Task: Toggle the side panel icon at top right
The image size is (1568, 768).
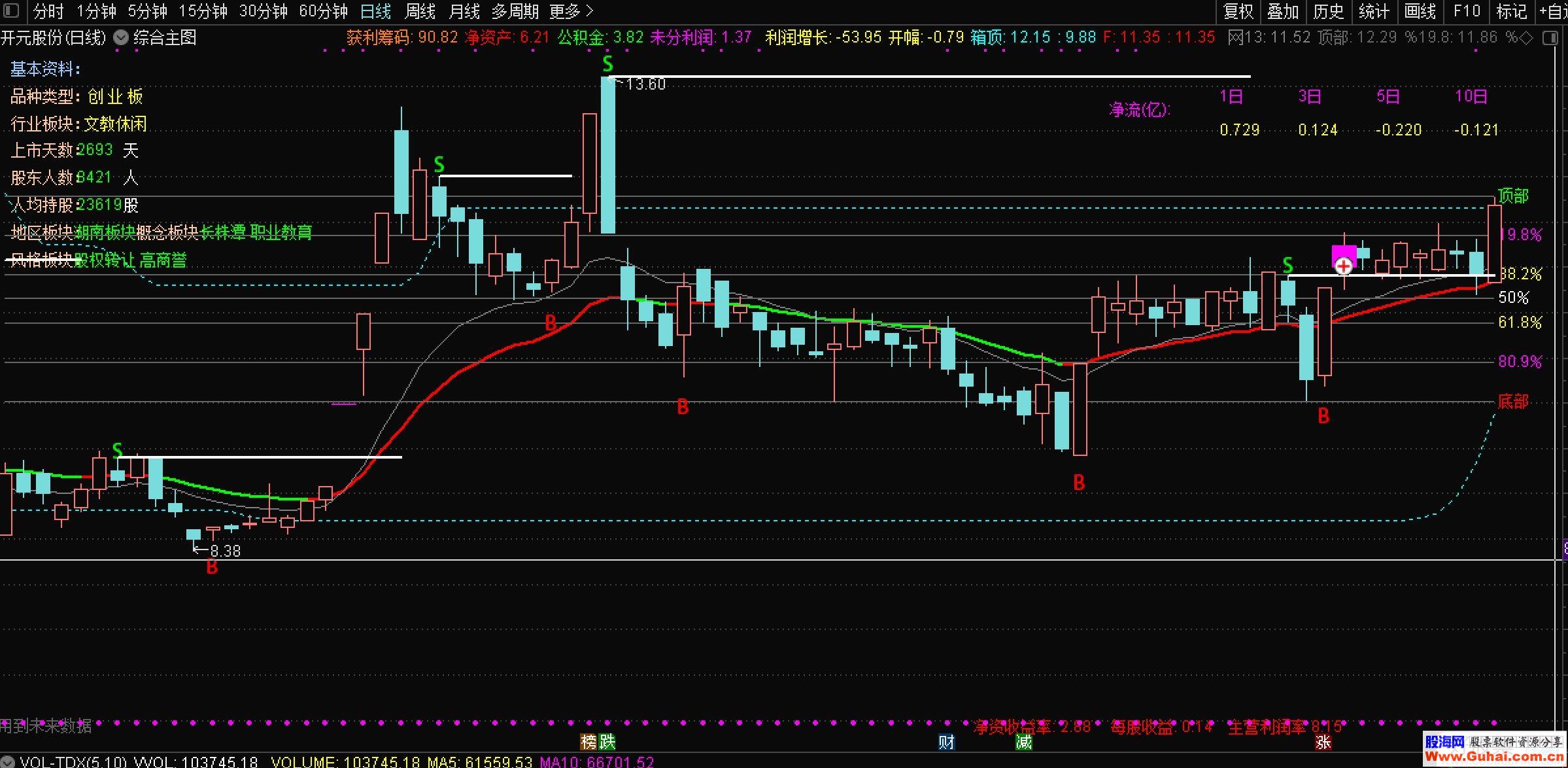Action: [1550, 38]
